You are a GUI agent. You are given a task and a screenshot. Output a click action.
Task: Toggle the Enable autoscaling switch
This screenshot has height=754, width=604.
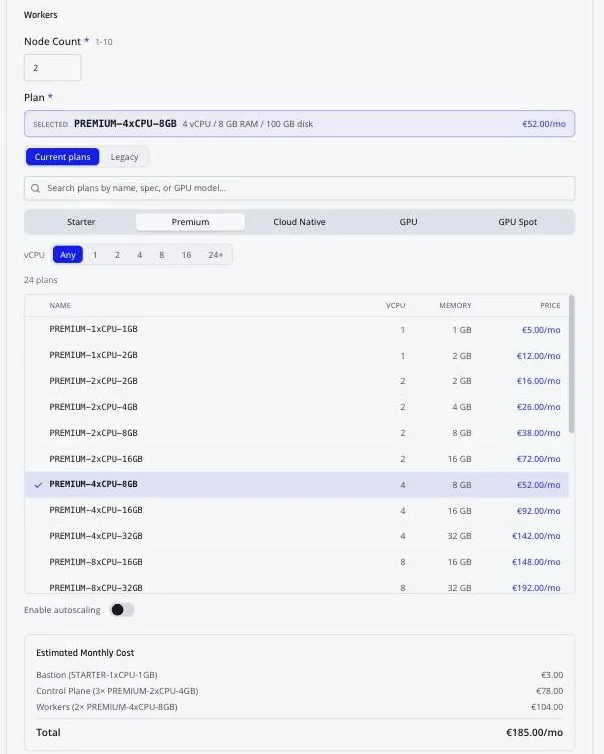(122, 610)
